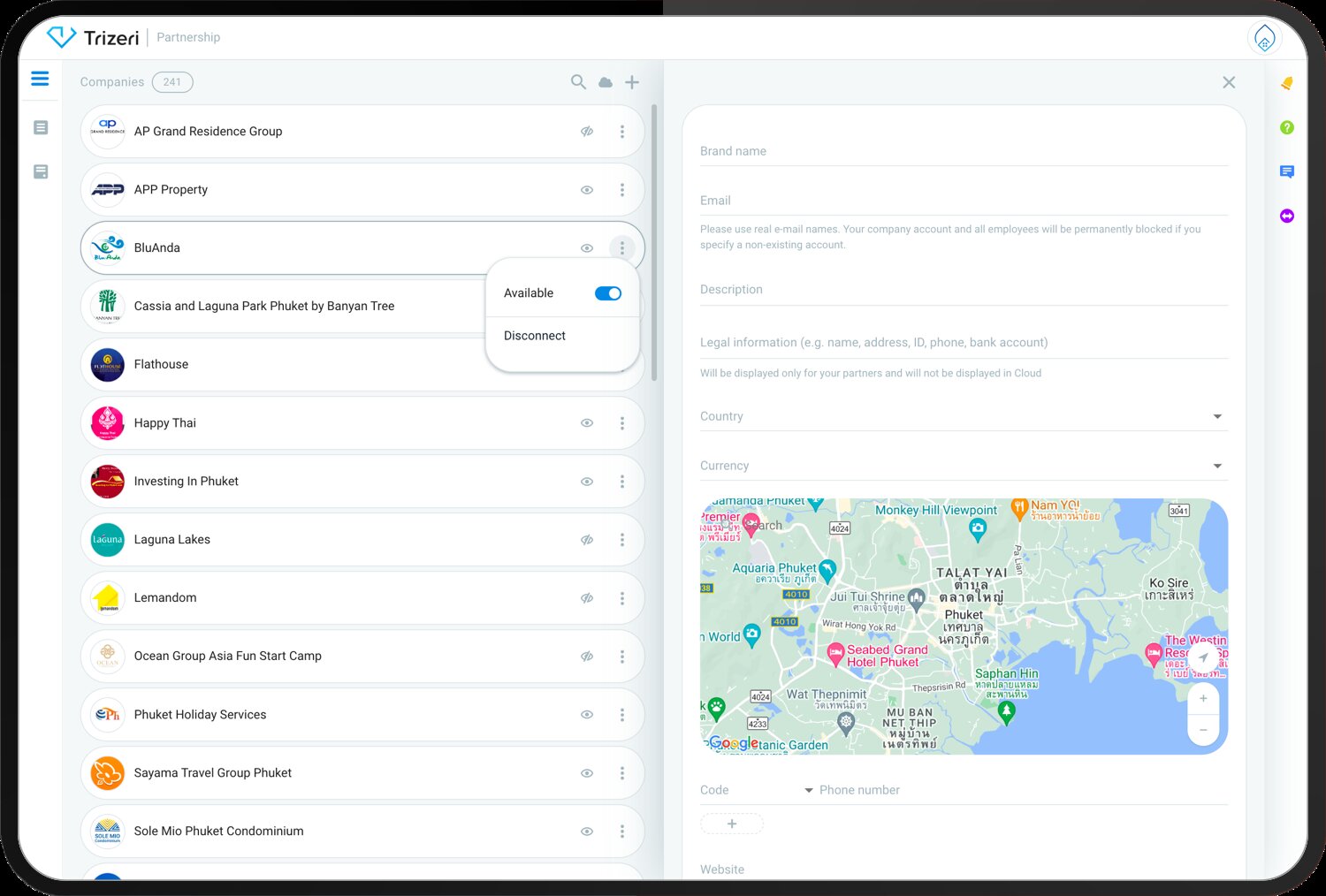The height and width of the screenshot is (896, 1326).
Task: Zoom in on the map
Action: pyautogui.click(x=1203, y=699)
